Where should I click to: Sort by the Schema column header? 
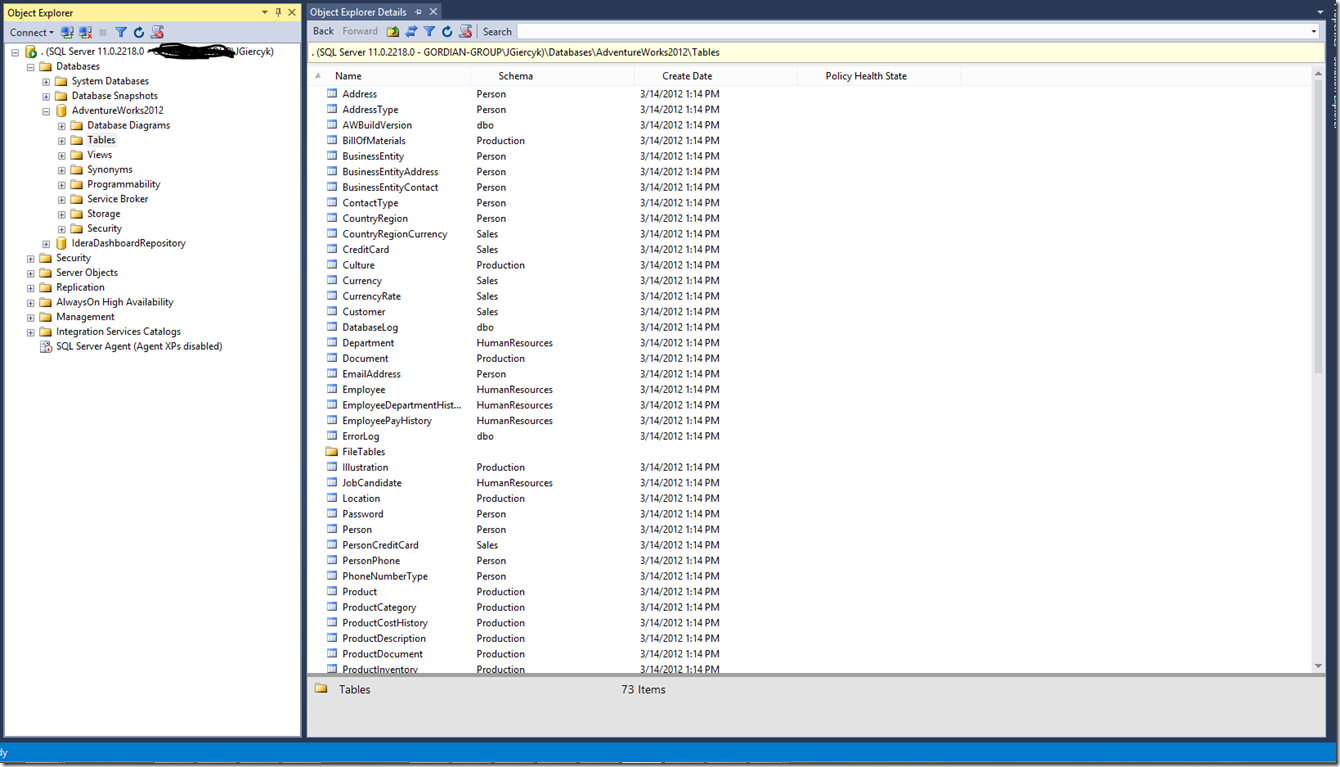point(552,76)
